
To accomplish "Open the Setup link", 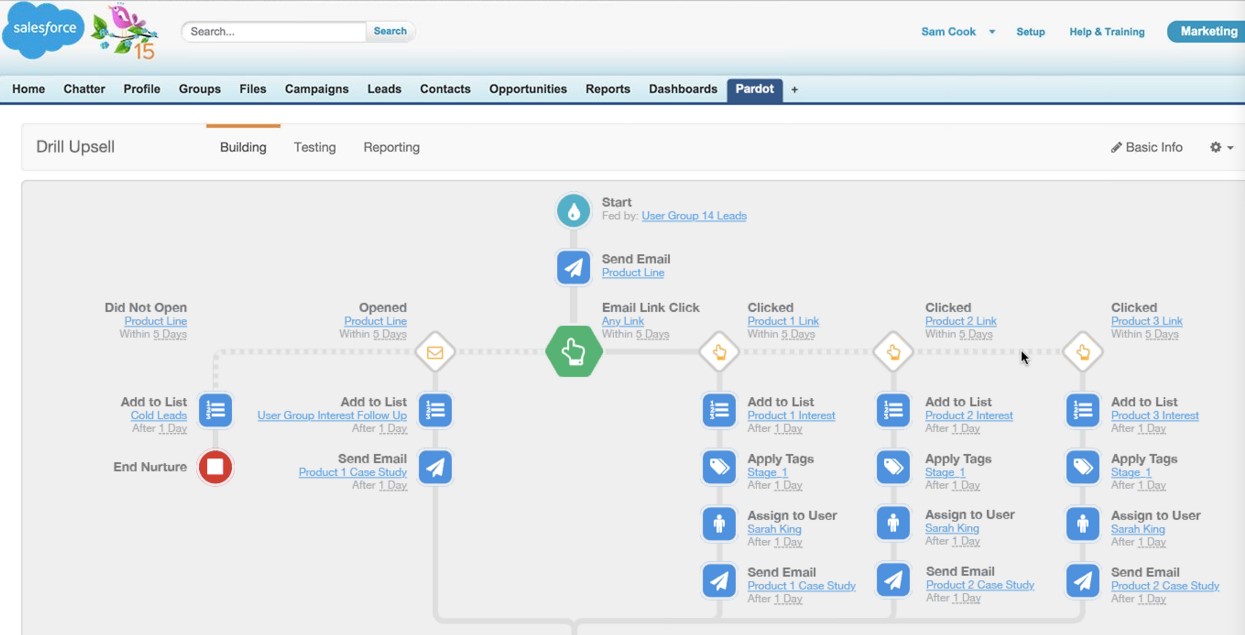I will tap(1031, 32).
